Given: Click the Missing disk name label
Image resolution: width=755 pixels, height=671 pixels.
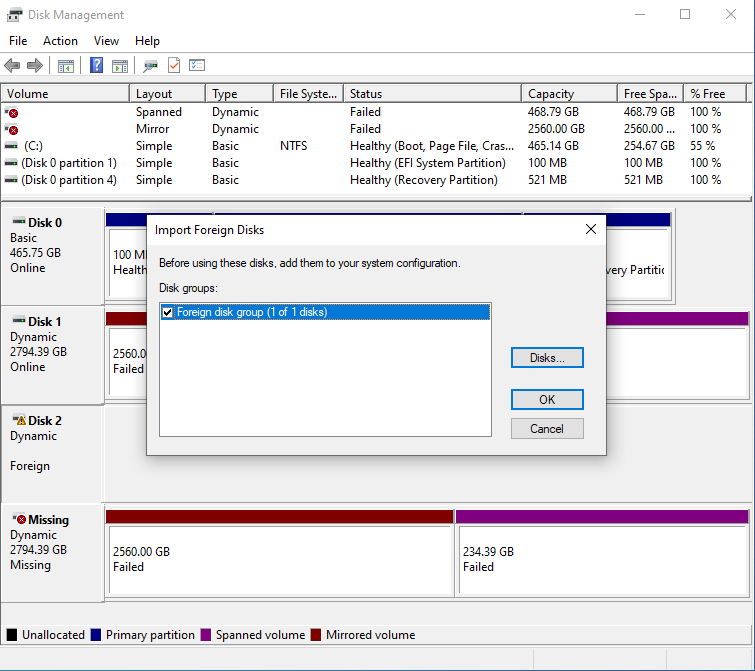Looking at the screenshot, I should coord(48,520).
